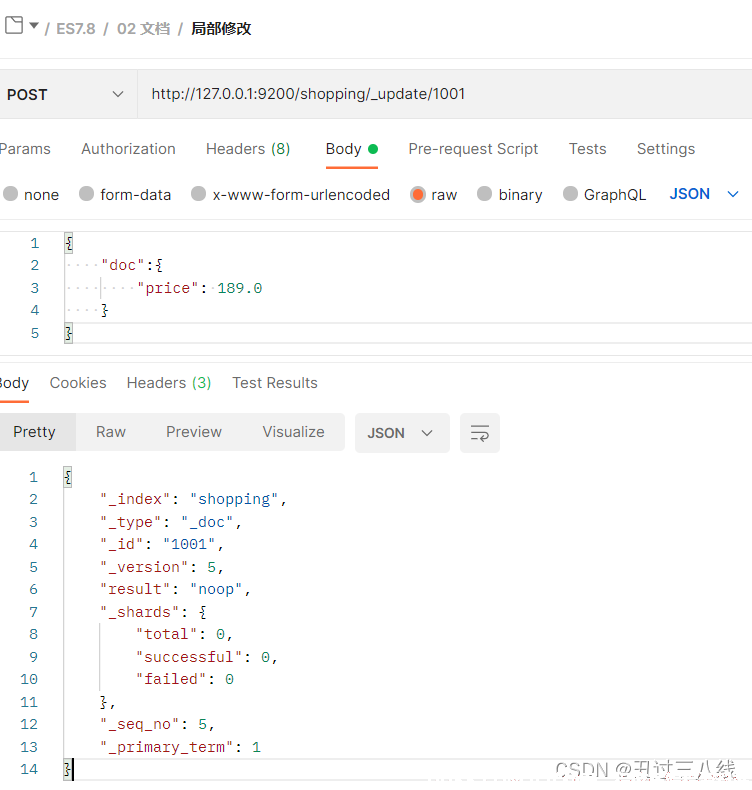The width and height of the screenshot is (752, 790).
Task: Click the request folder icon in breadcrumb
Action: pos(14,25)
